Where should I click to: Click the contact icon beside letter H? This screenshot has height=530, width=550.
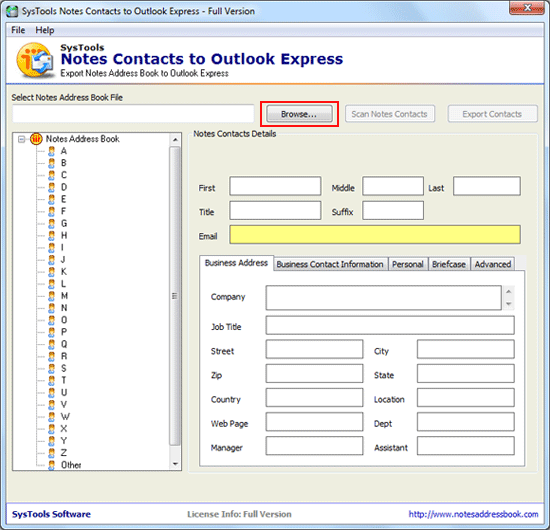[x=52, y=235]
